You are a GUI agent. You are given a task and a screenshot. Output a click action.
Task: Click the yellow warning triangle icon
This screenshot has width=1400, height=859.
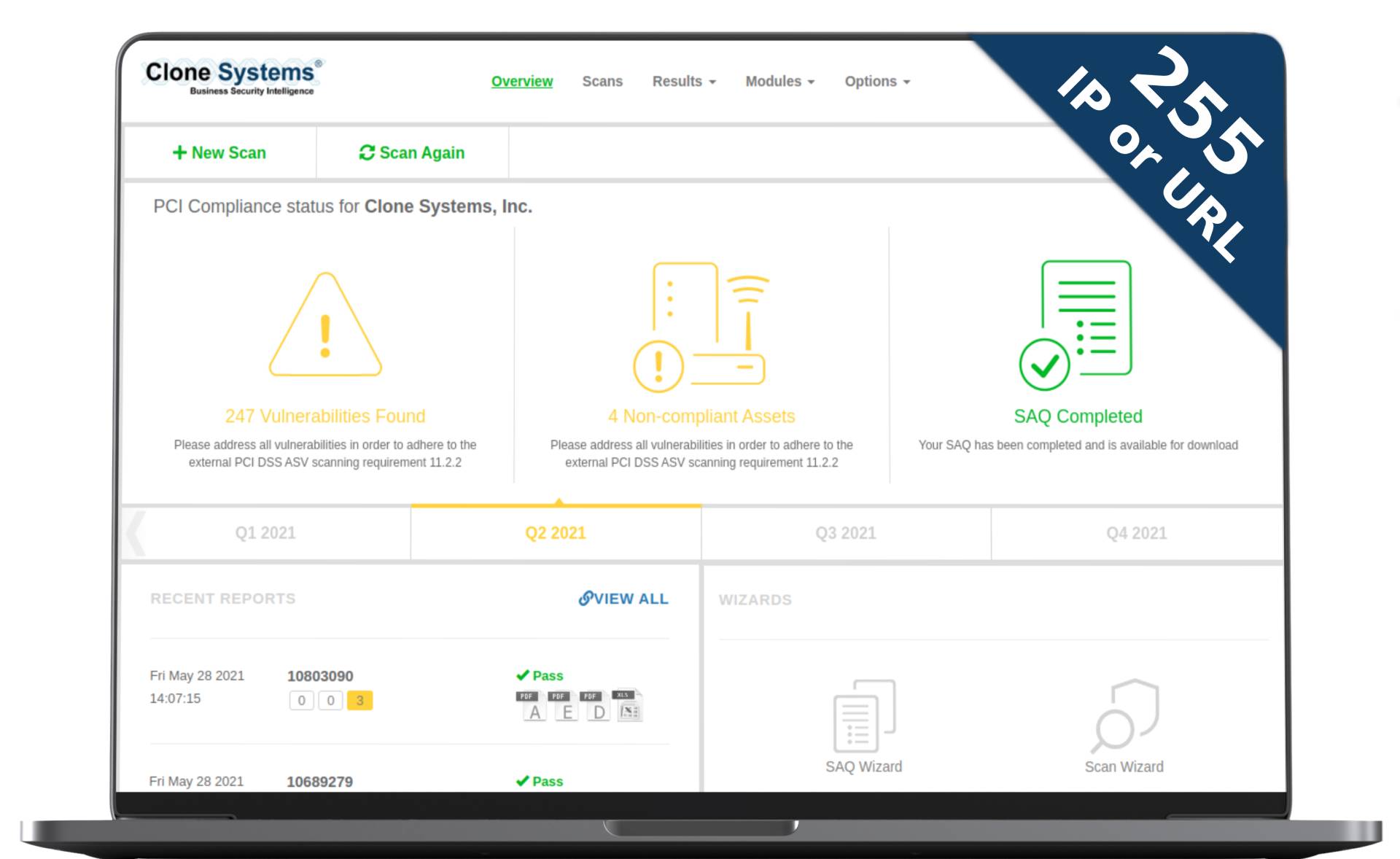click(x=325, y=324)
